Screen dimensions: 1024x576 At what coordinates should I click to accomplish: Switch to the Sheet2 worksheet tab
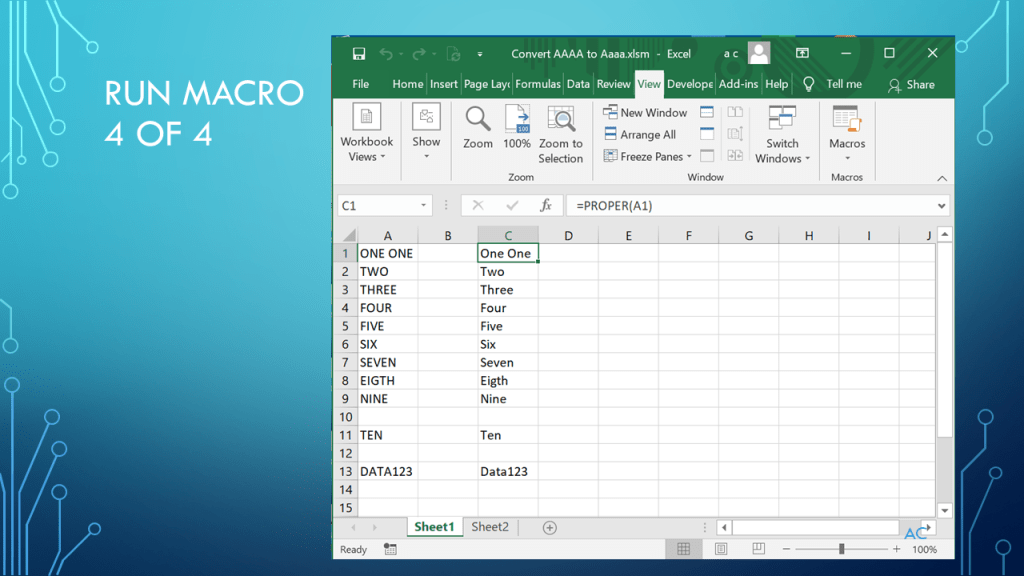click(490, 527)
